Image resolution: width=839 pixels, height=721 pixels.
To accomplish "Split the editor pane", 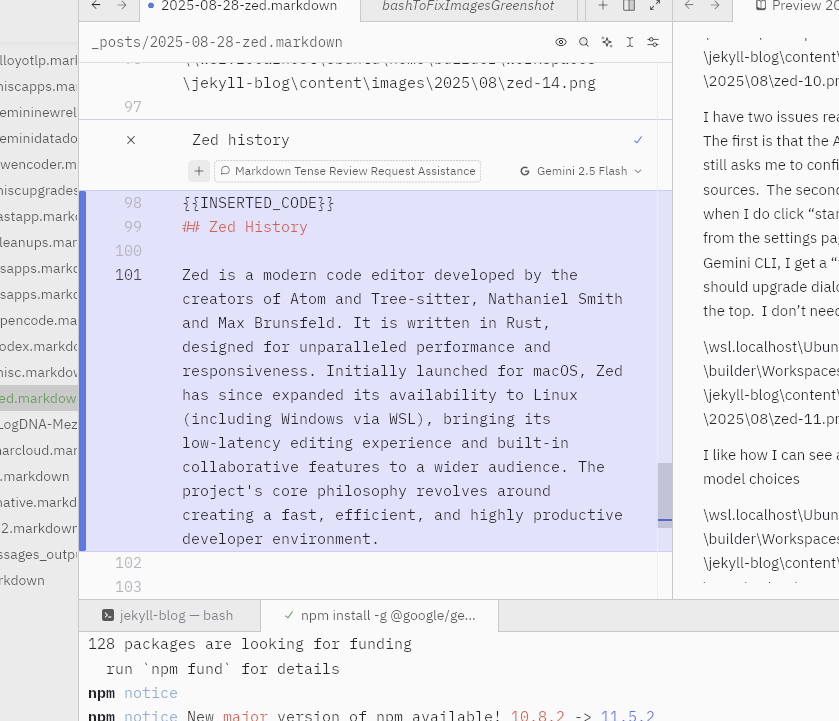I will coord(629,5).
